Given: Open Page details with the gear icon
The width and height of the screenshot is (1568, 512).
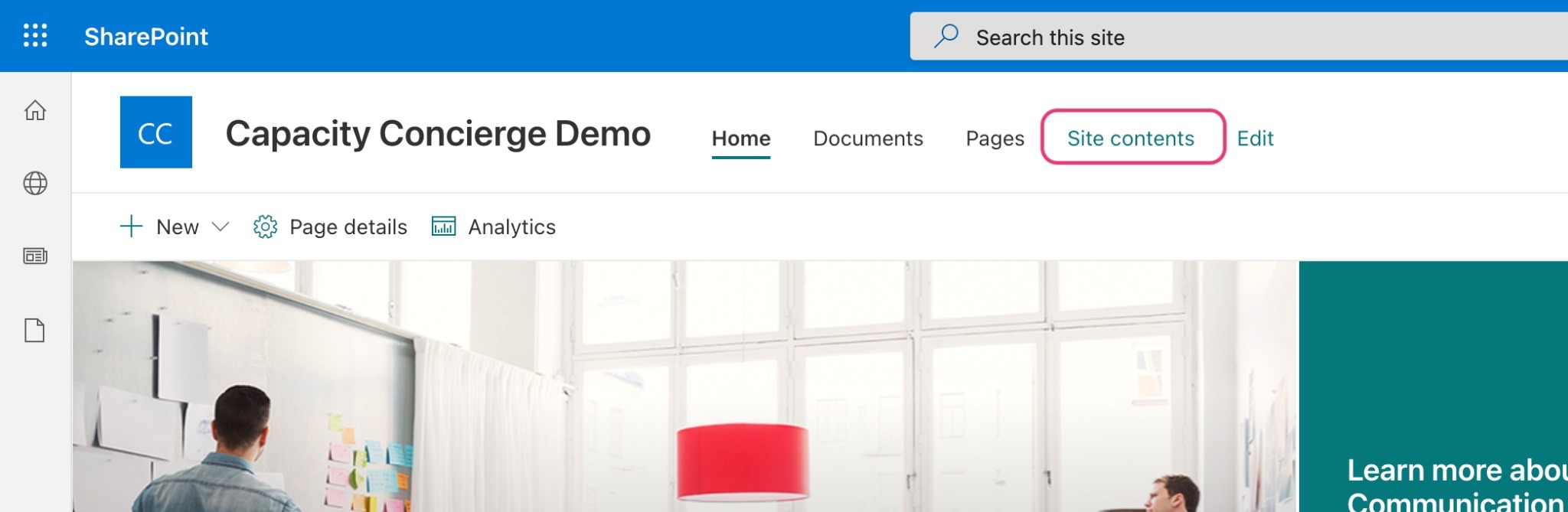Looking at the screenshot, I should (331, 227).
